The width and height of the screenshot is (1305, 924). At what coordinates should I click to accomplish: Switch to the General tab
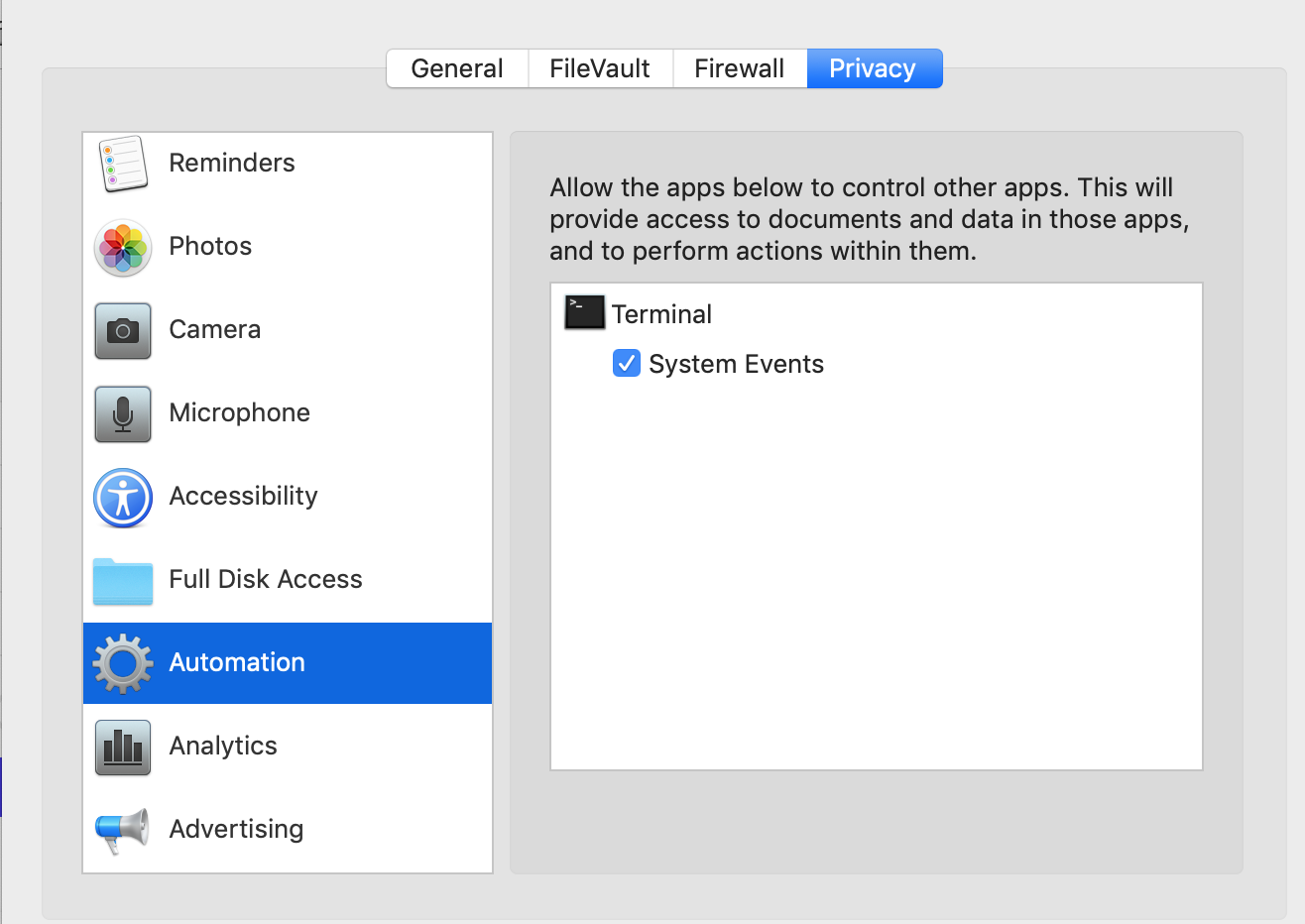point(457,67)
